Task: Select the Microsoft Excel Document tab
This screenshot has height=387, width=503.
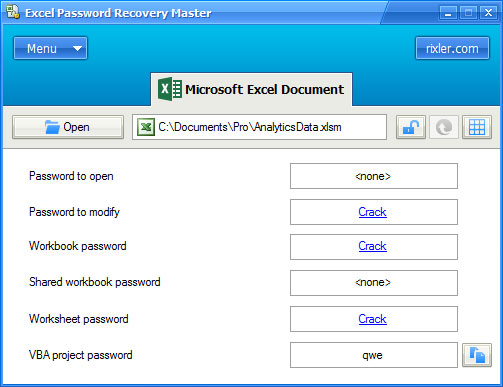Action: click(251, 89)
